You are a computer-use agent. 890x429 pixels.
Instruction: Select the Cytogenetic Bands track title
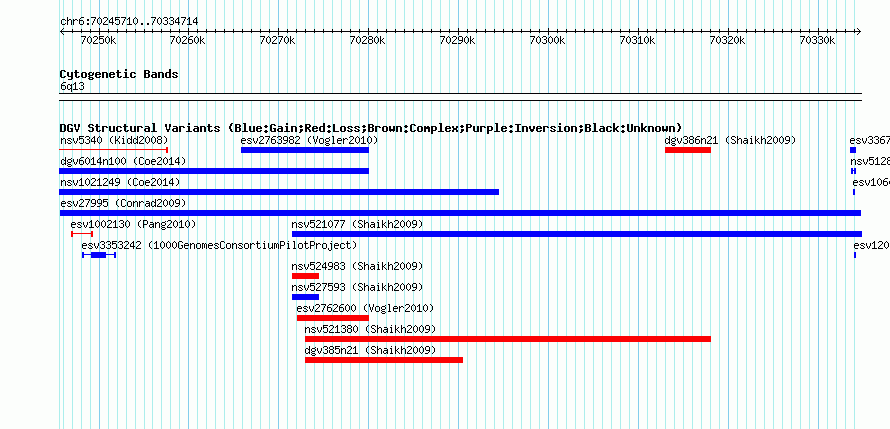coord(119,74)
